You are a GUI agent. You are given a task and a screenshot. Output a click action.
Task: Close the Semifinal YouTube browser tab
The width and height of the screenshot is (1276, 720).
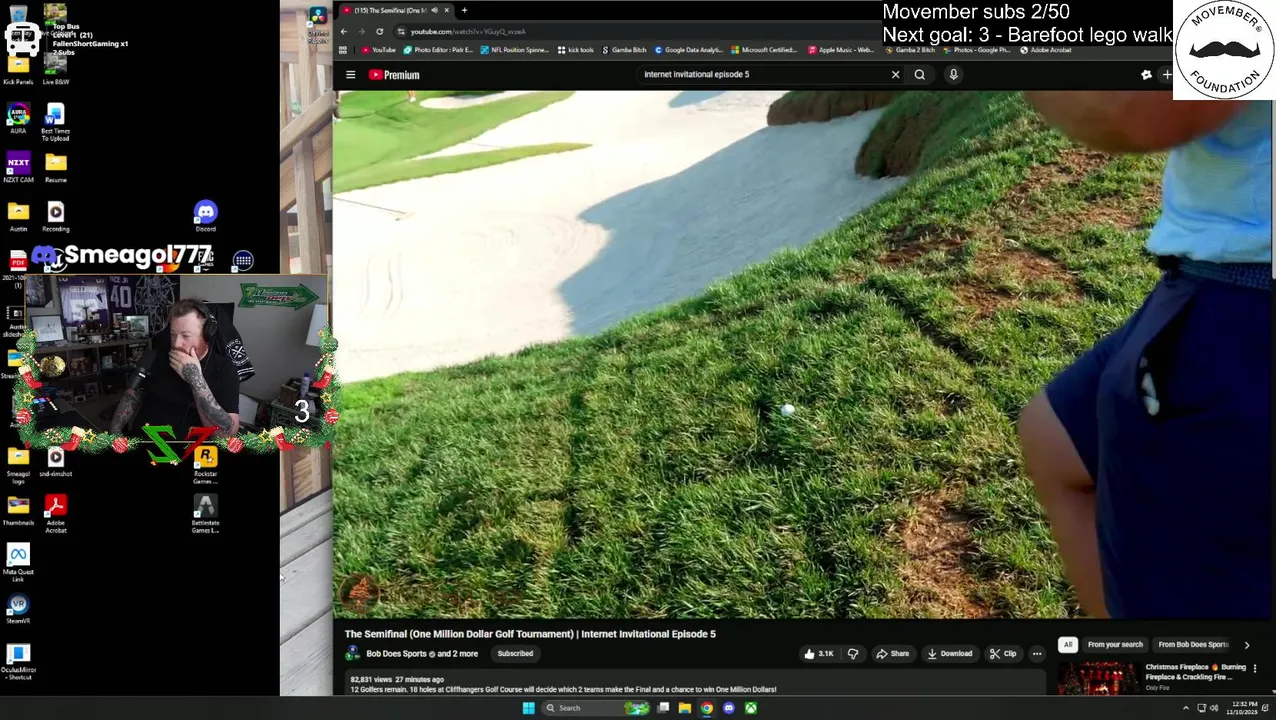click(x=447, y=10)
